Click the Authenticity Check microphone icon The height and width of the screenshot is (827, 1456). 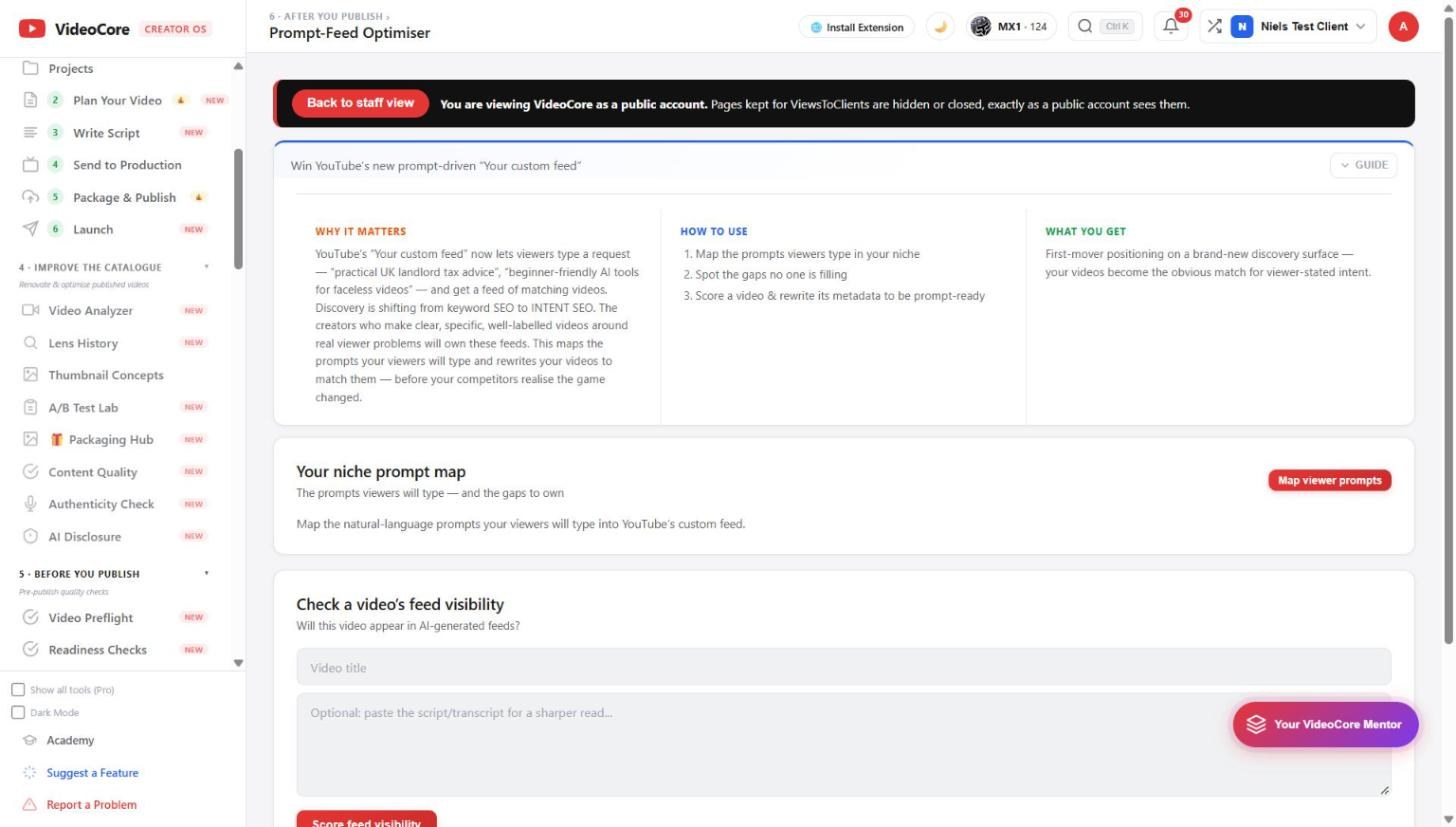30,504
